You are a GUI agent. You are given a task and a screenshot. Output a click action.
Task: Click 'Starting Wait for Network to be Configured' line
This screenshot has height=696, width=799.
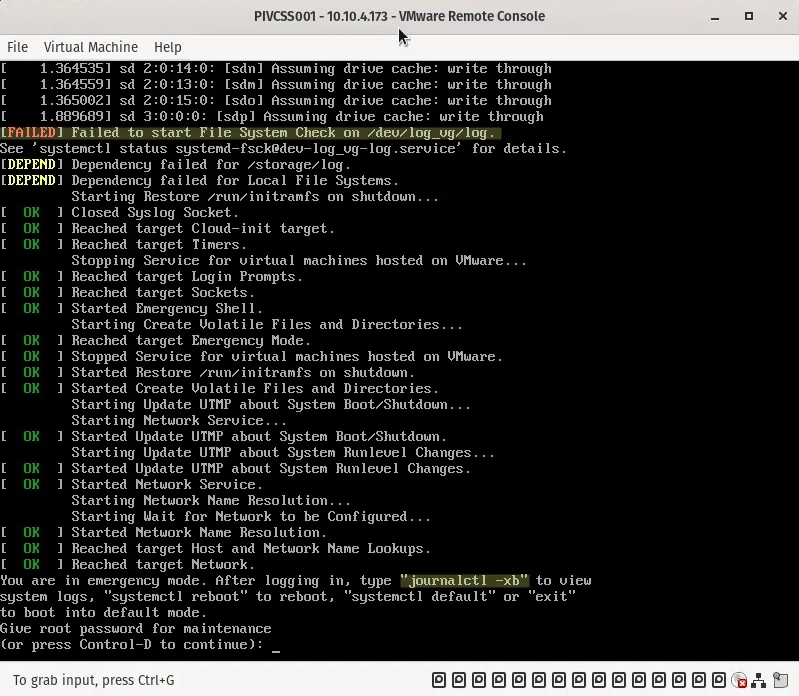pos(251,517)
